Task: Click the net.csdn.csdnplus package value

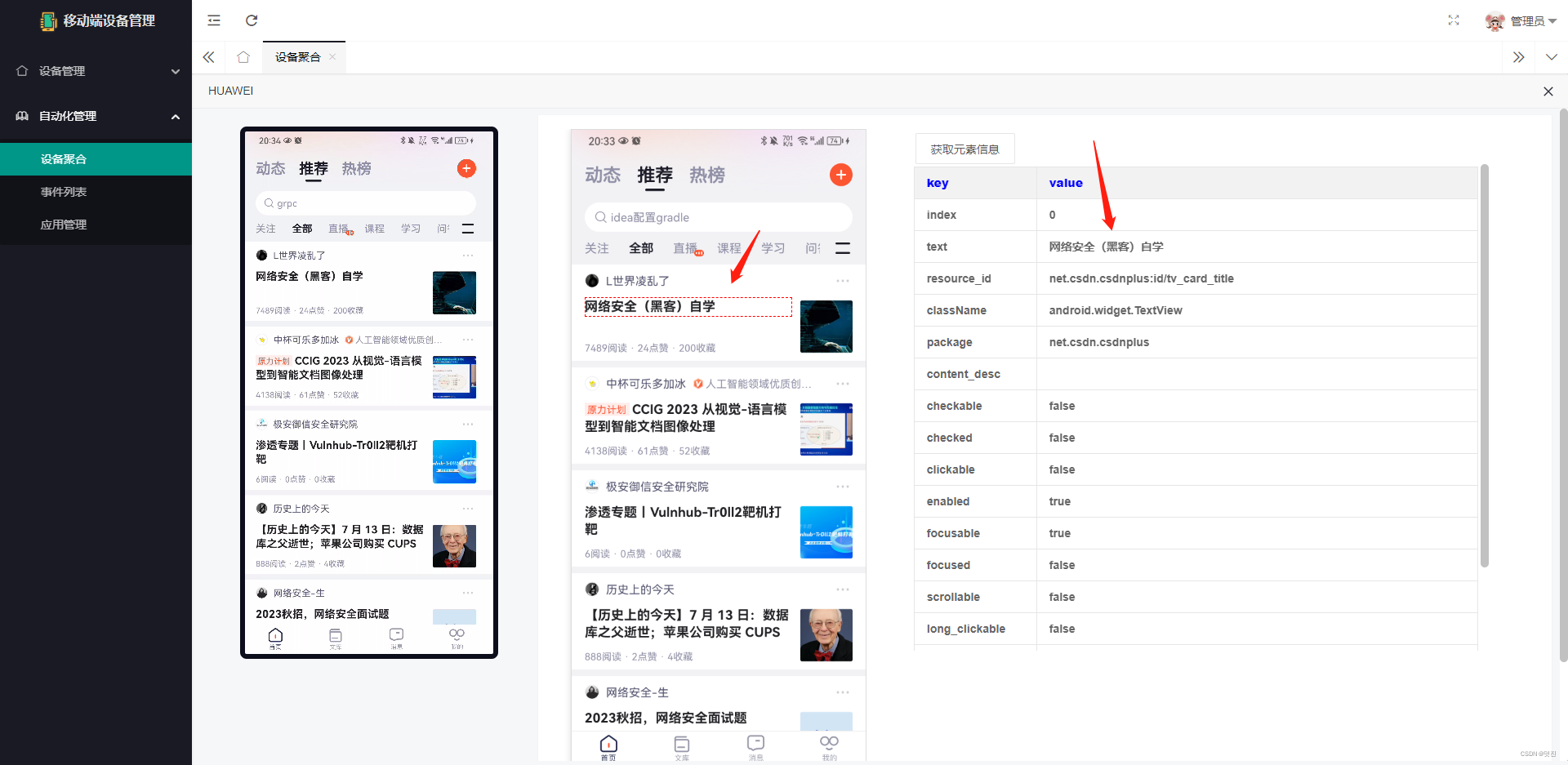Action: (1099, 342)
